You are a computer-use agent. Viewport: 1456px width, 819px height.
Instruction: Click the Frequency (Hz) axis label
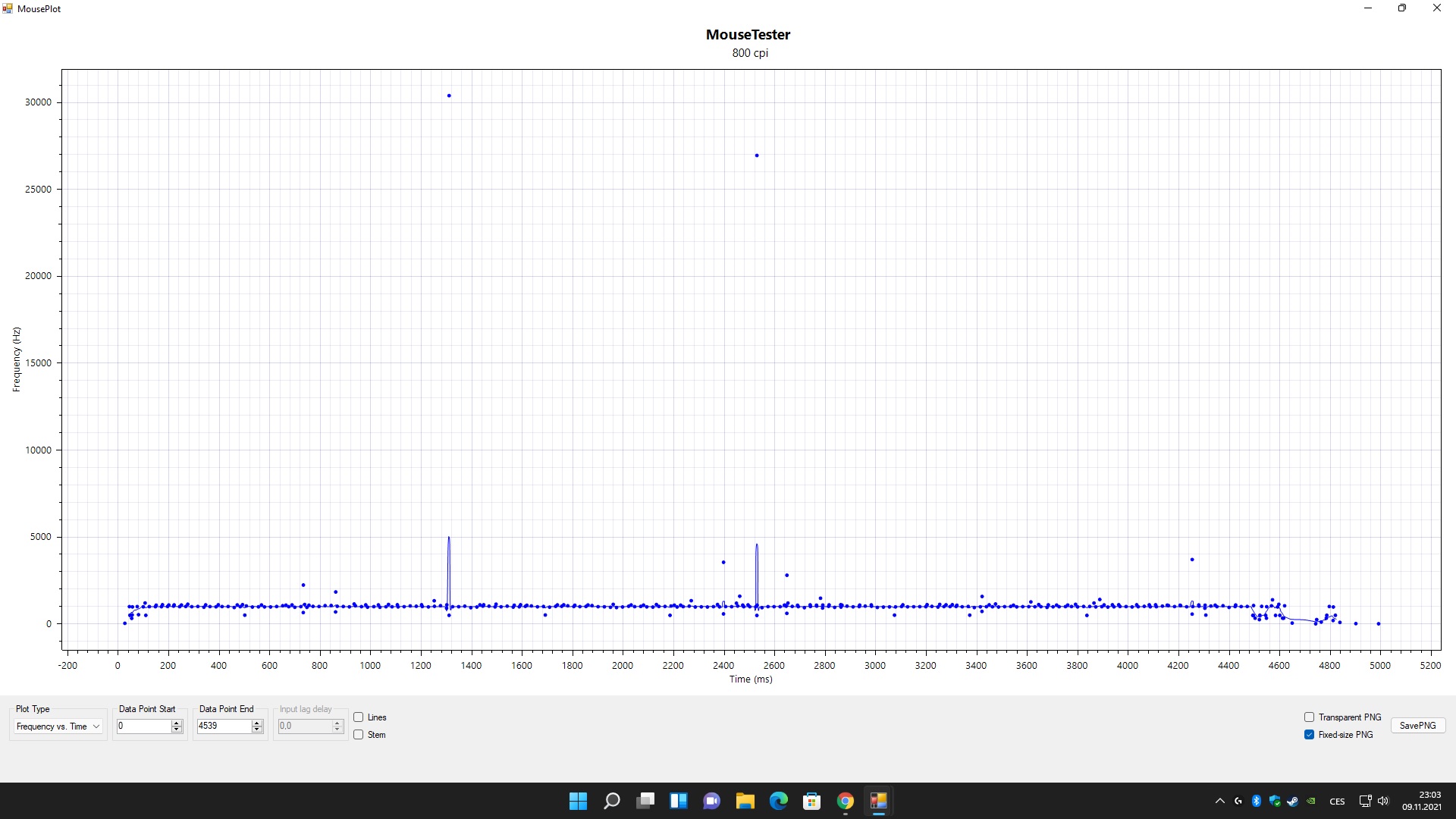[x=17, y=359]
